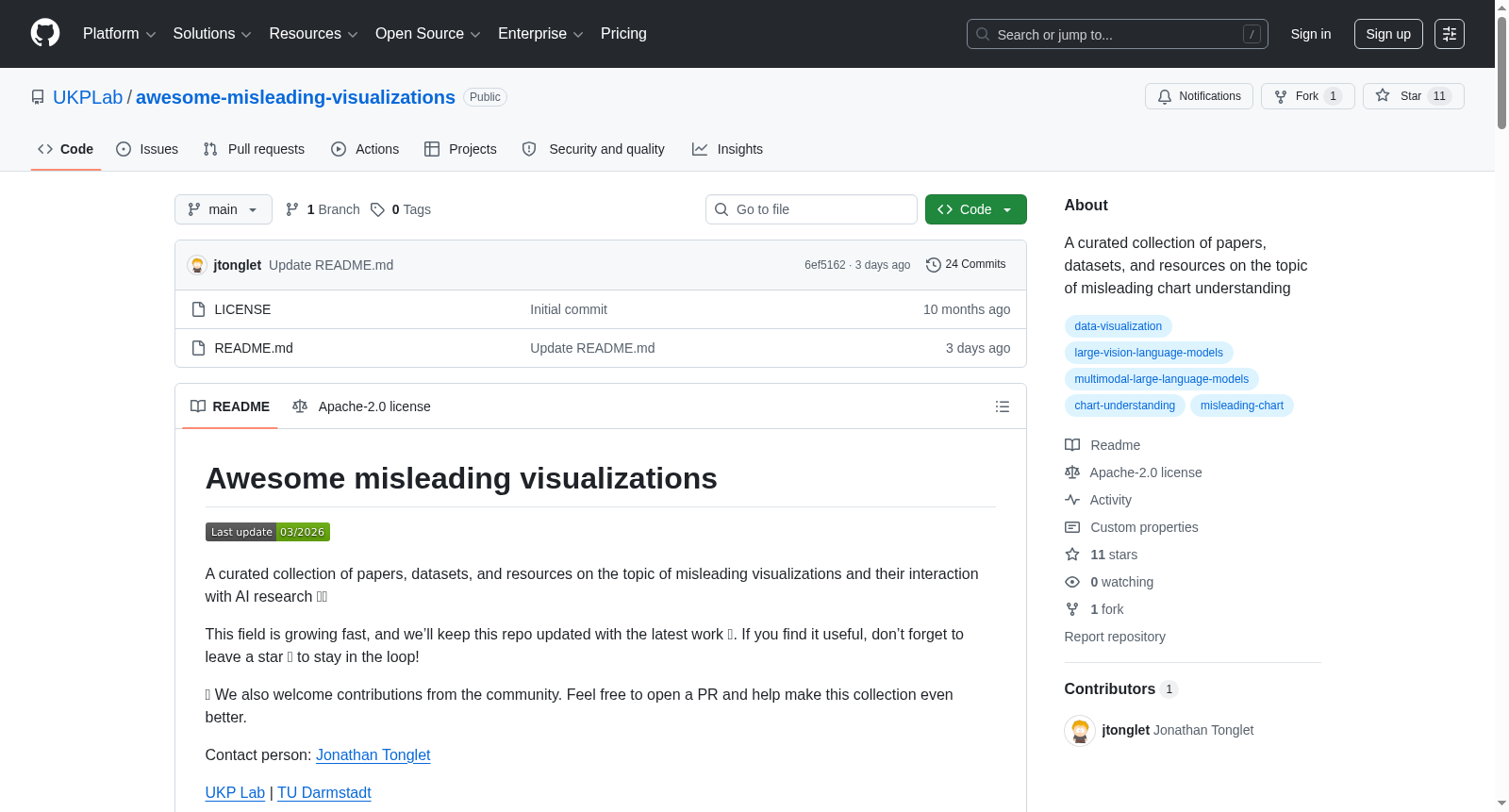The image size is (1509, 812).
Task: Expand the Platform menu
Action: [x=119, y=34]
